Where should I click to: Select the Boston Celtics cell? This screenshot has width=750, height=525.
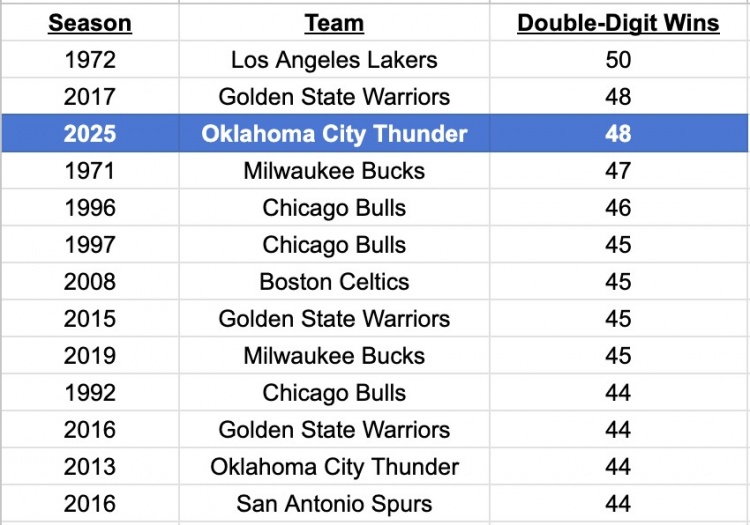pyautogui.click(x=334, y=282)
